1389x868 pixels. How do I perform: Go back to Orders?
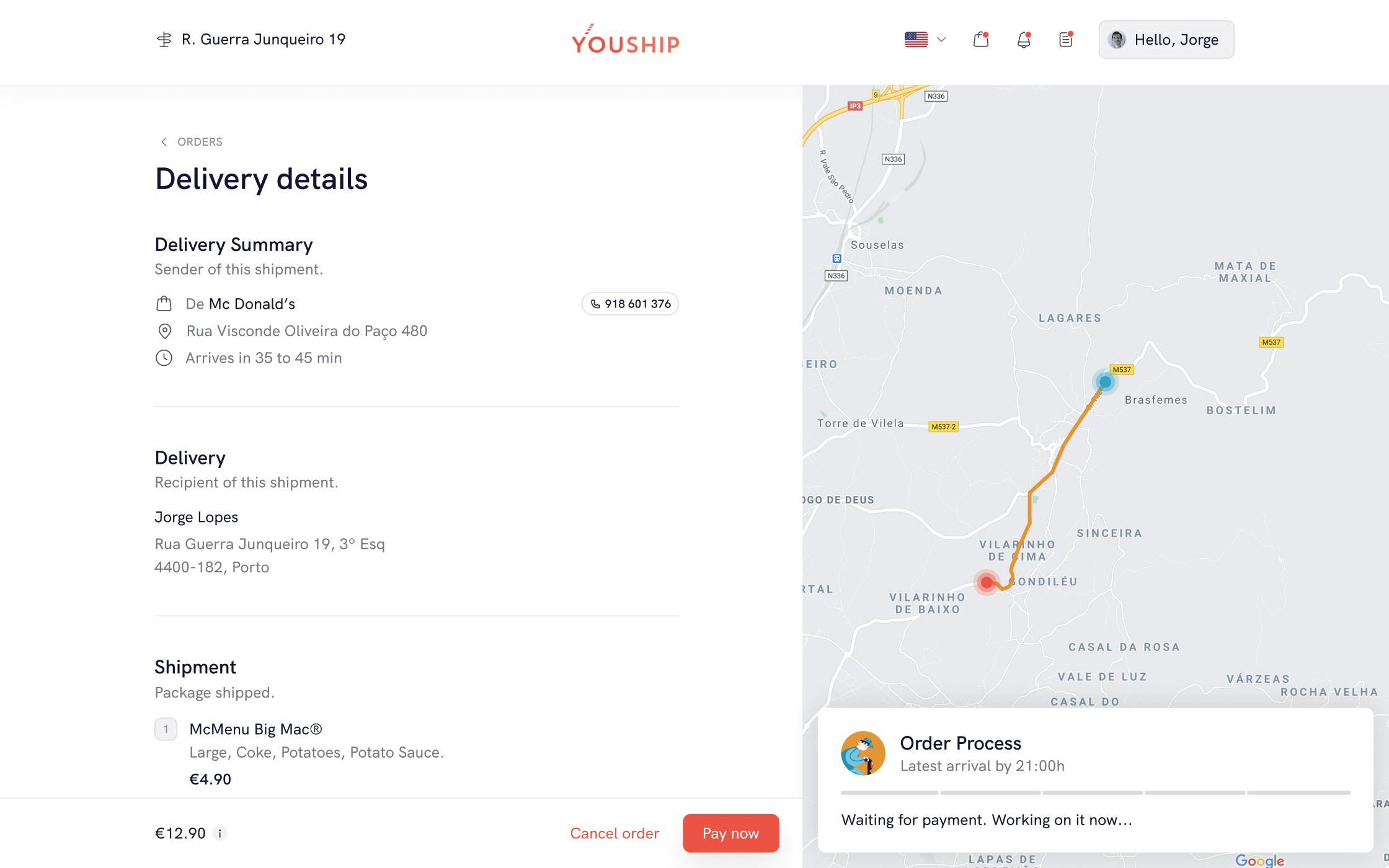coord(190,142)
